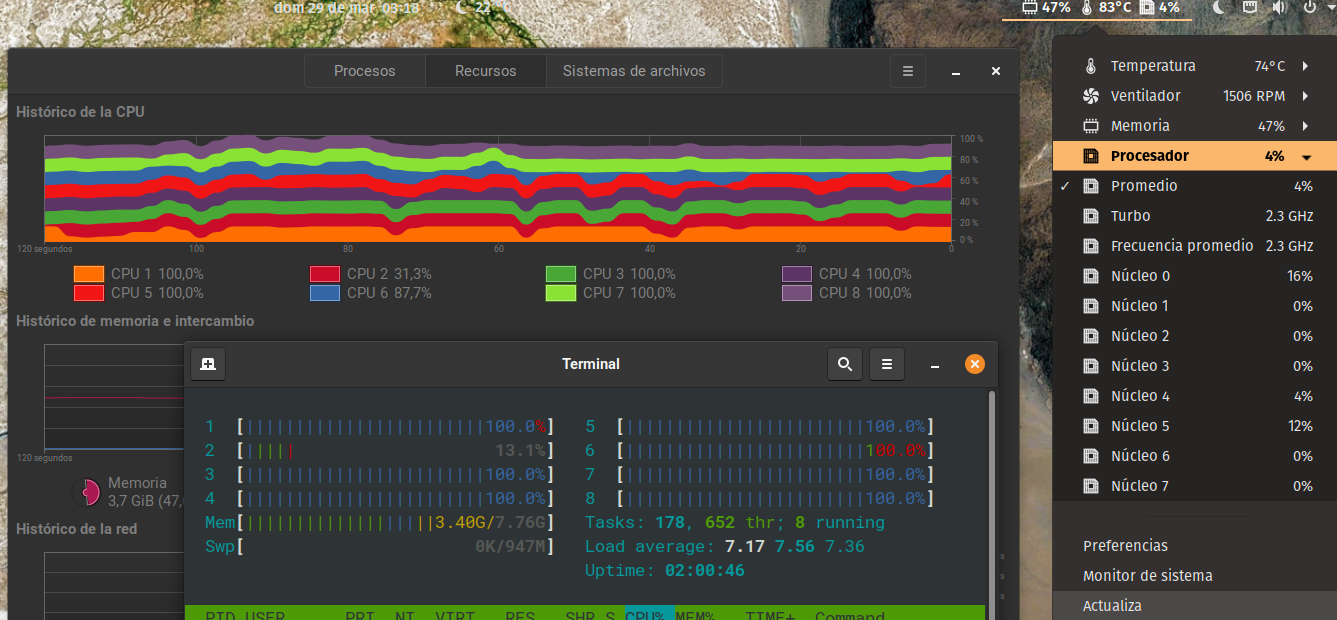This screenshot has height=620, width=1337.
Task: Open the Terminal hamburger menu
Action: tap(886, 364)
